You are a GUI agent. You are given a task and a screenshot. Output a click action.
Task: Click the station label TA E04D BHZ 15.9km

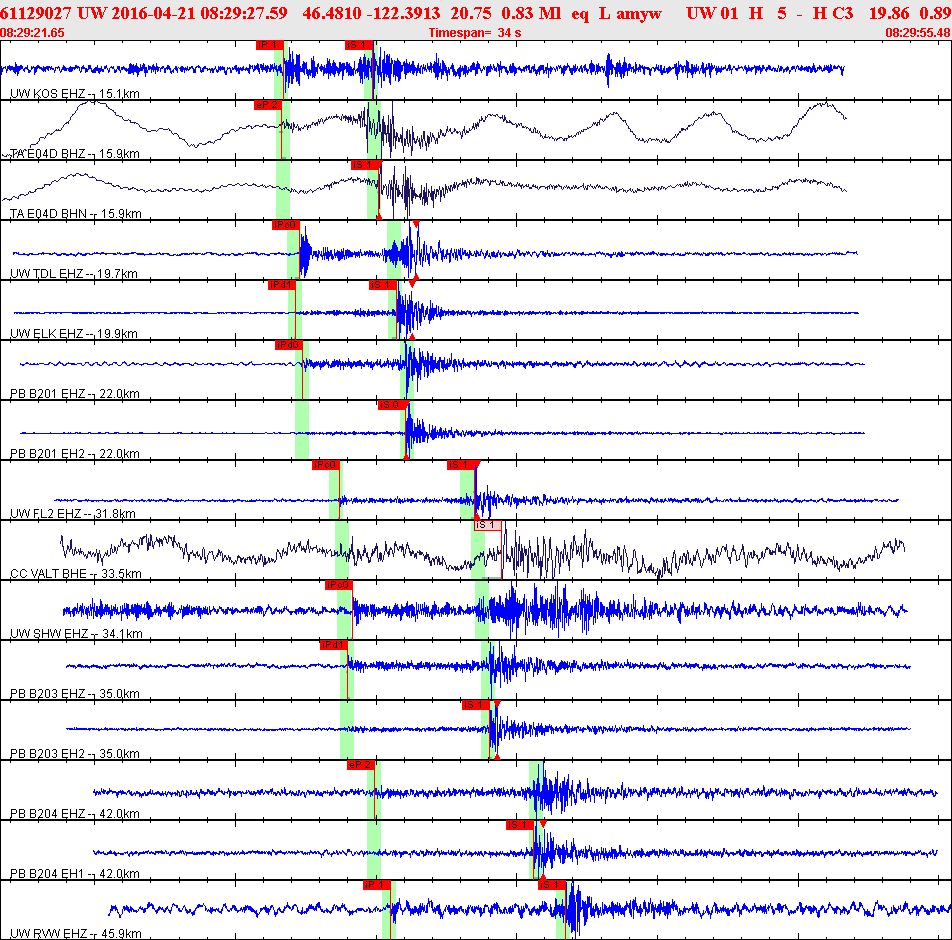click(75, 154)
